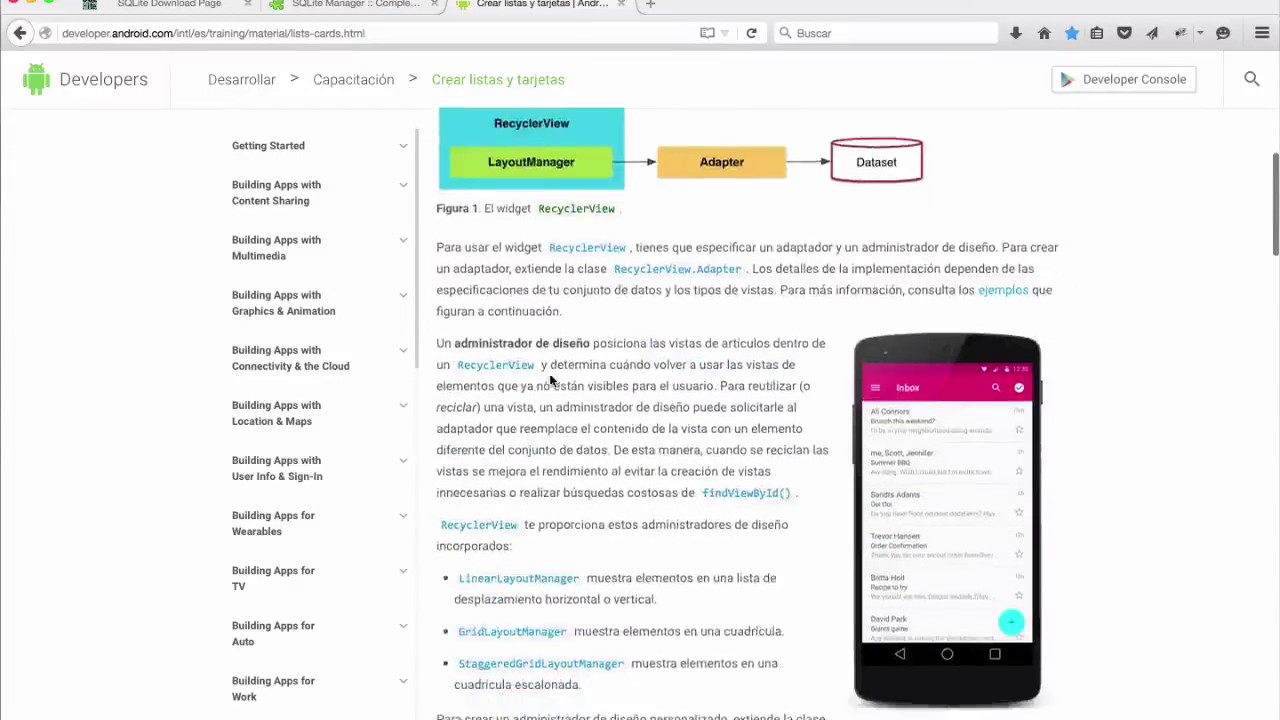This screenshot has height=720, width=1280.
Task: Follow the ejemplos link
Action: (1003, 290)
